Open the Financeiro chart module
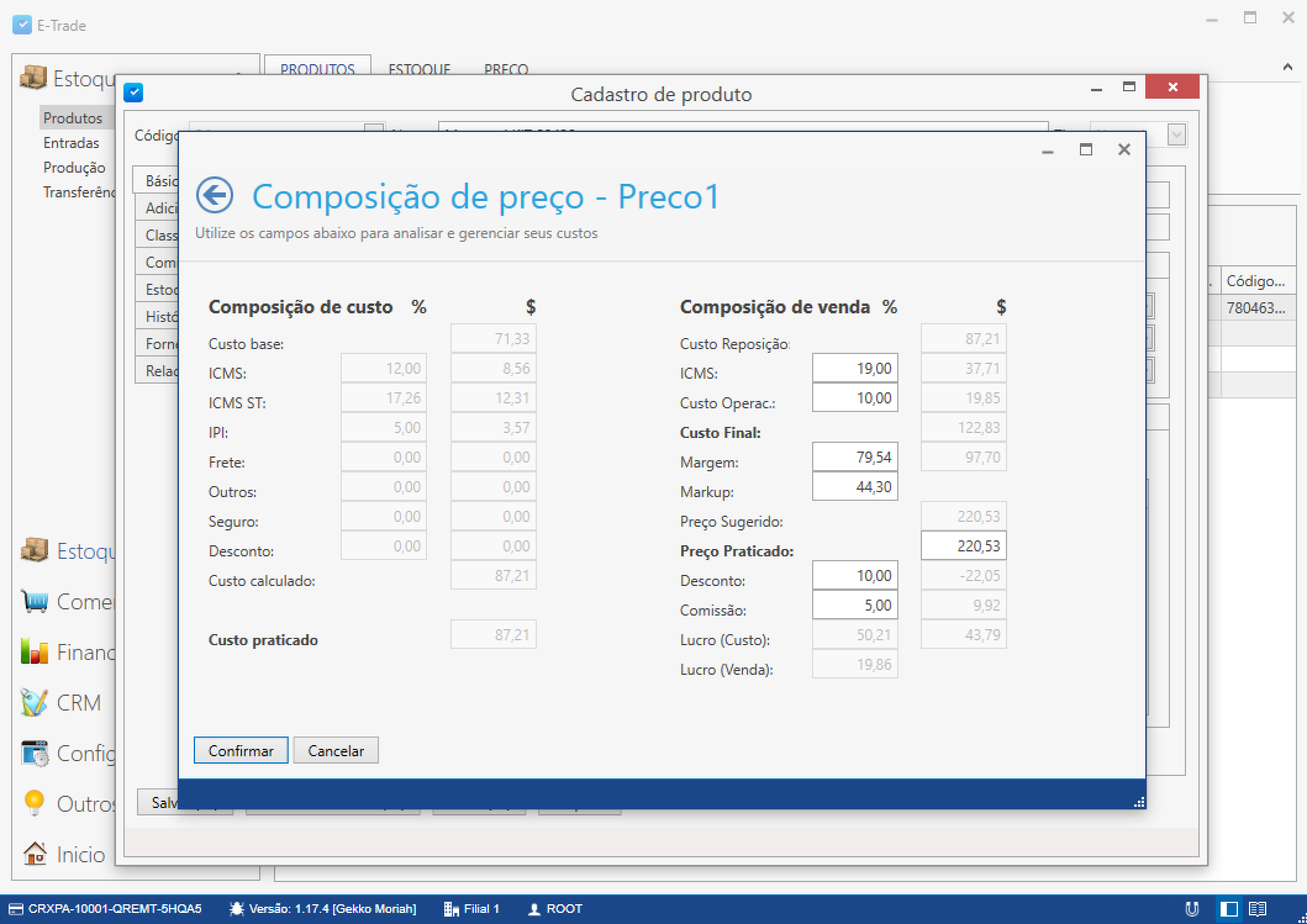The width and height of the screenshot is (1307, 924). [36, 651]
